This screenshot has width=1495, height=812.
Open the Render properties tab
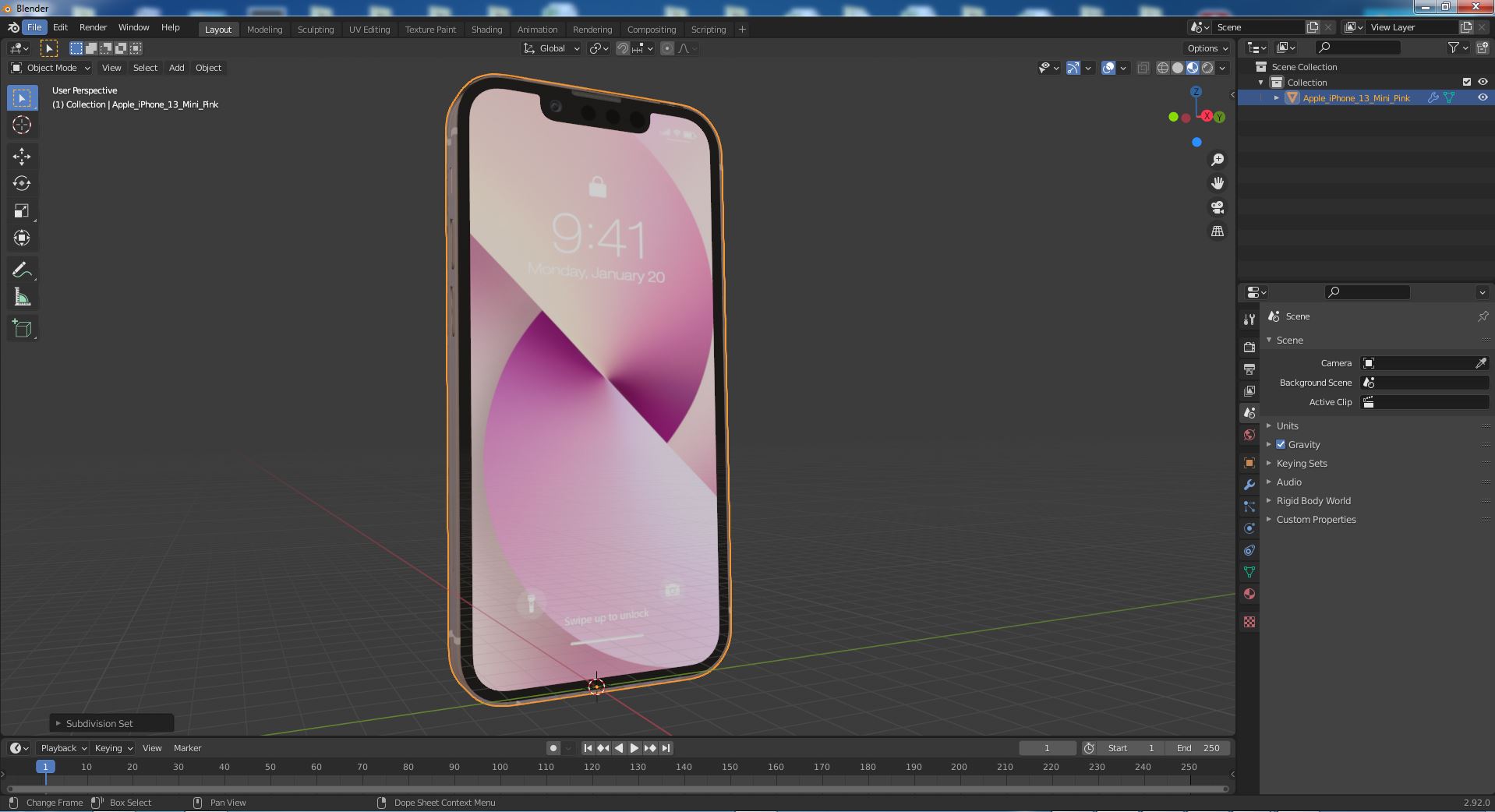(1249, 347)
